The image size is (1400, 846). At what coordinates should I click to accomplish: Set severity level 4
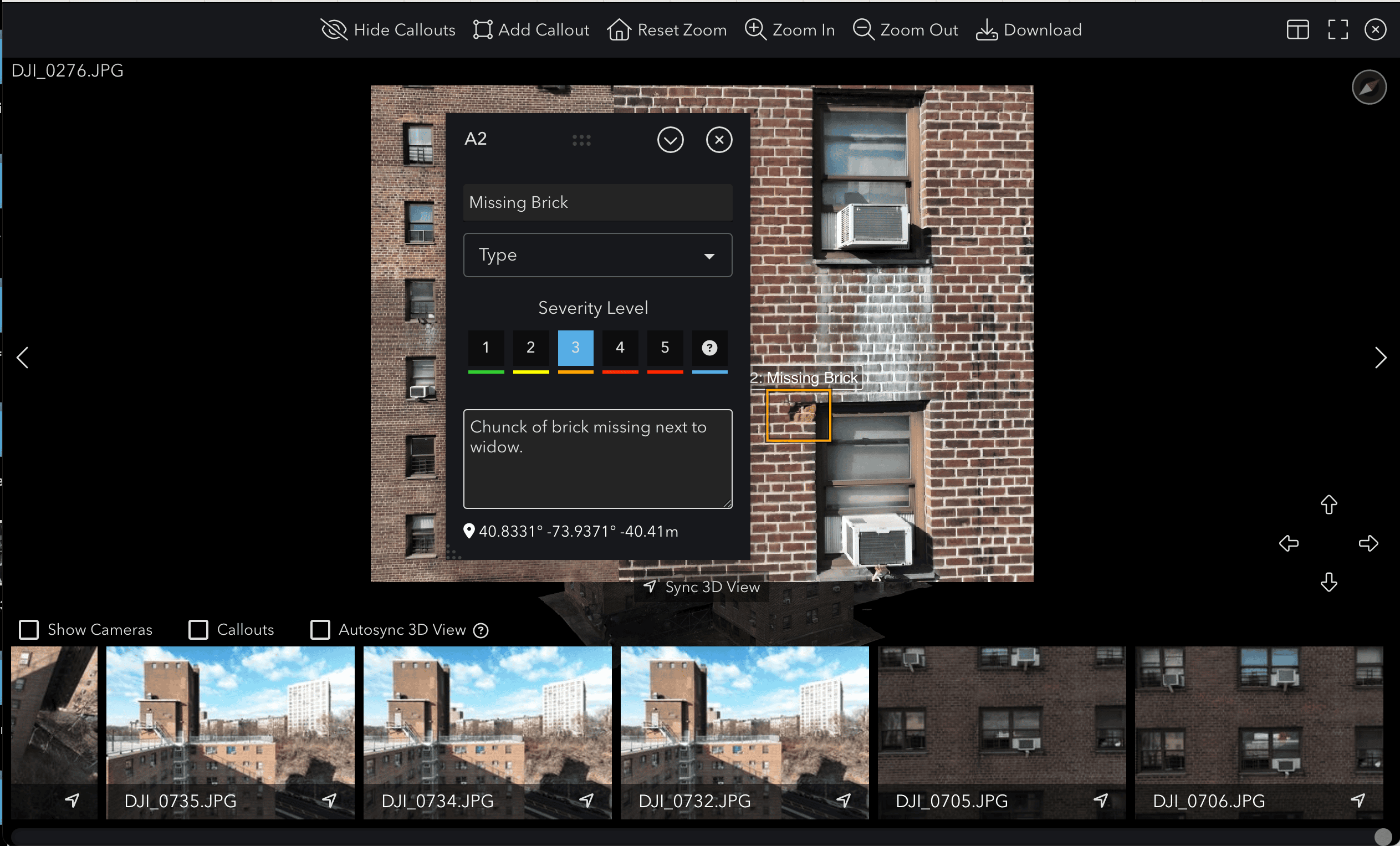pos(620,348)
